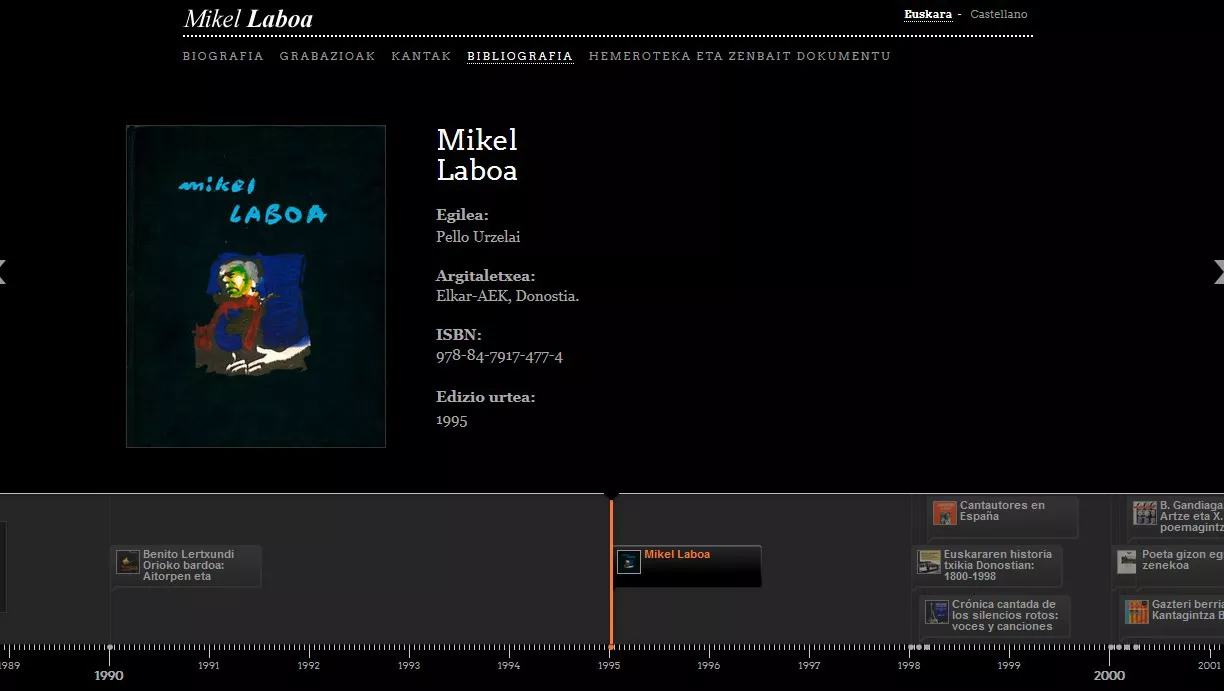1224x691 pixels.
Task: Click Euskararen historia txikia book icon
Action: point(929,562)
